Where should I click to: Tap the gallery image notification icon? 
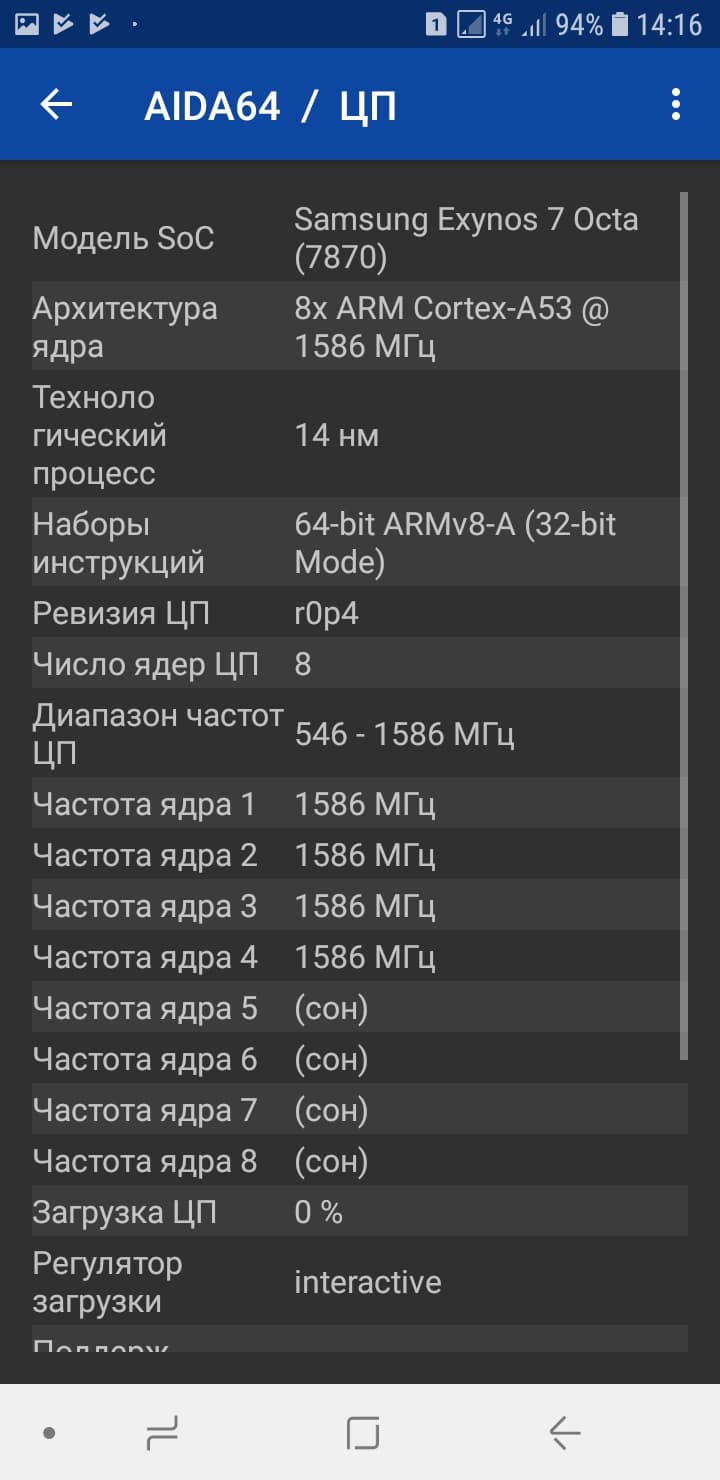pos(27,24)
